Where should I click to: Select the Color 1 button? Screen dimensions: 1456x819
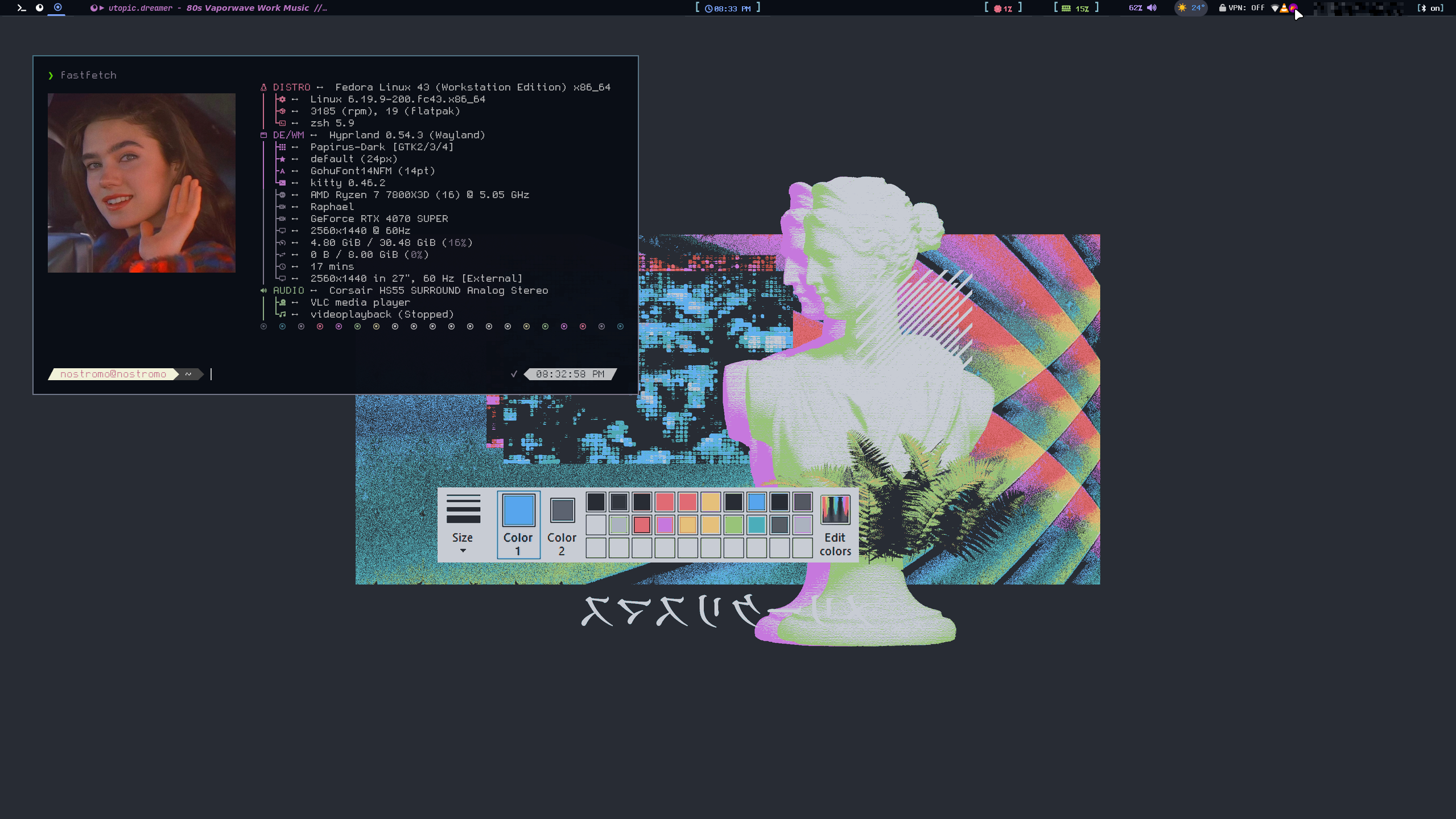click(518, 524)
